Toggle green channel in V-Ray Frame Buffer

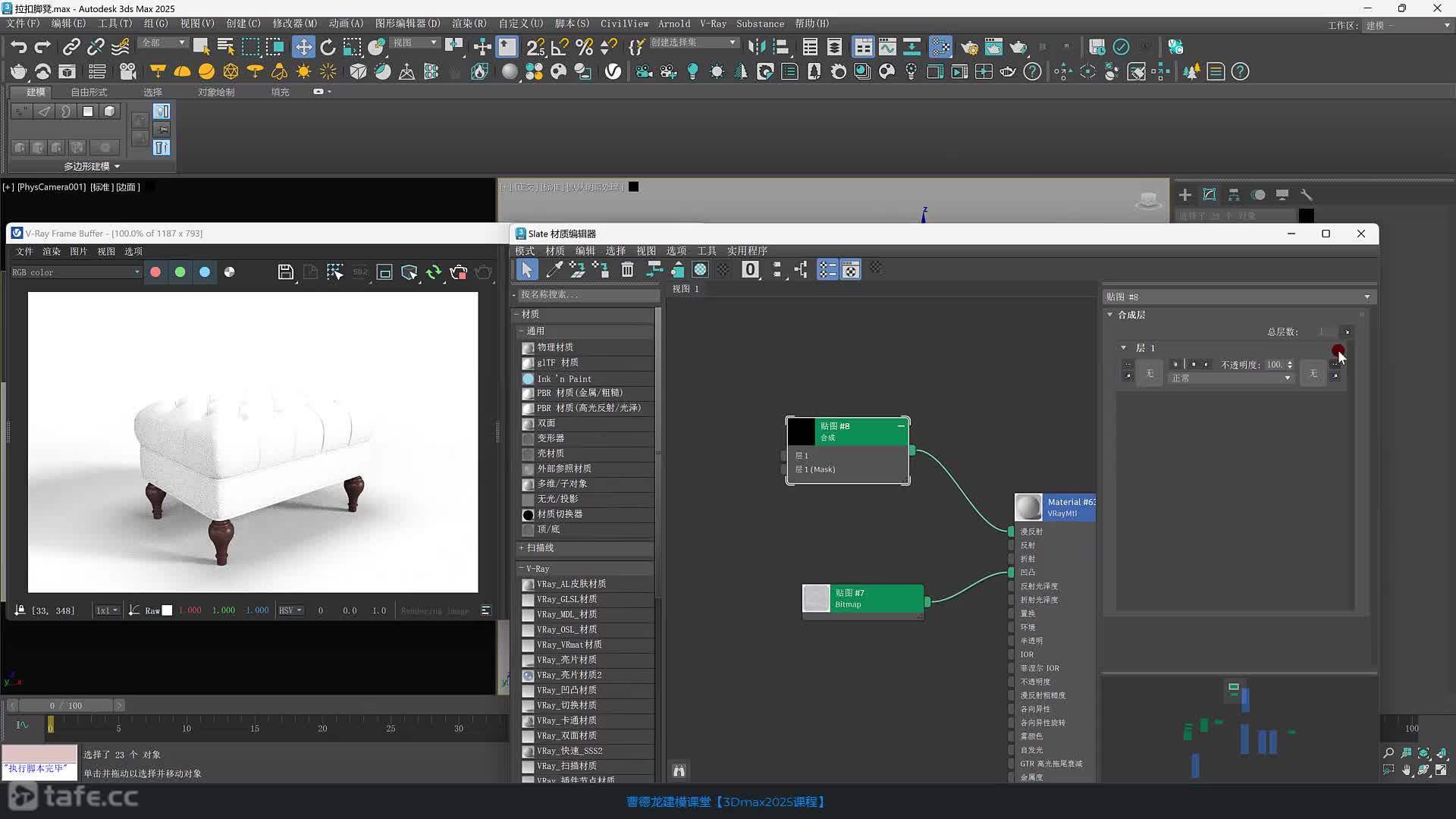180,272
